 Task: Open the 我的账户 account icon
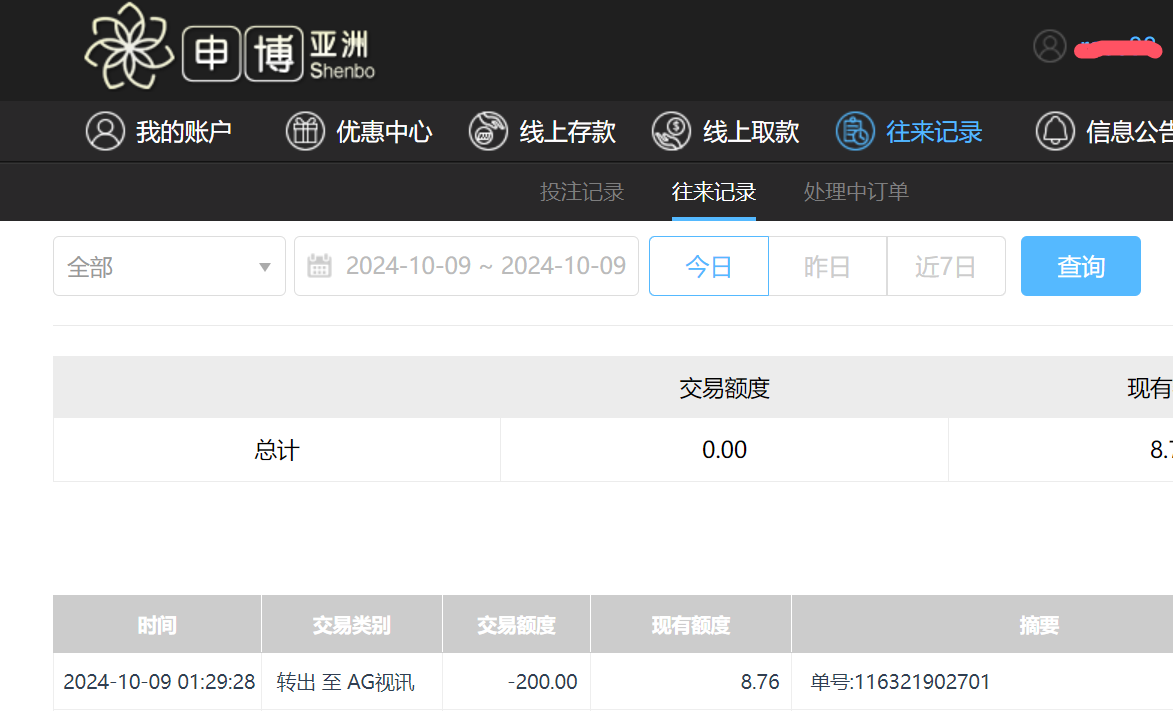click(x=105, y=131)
